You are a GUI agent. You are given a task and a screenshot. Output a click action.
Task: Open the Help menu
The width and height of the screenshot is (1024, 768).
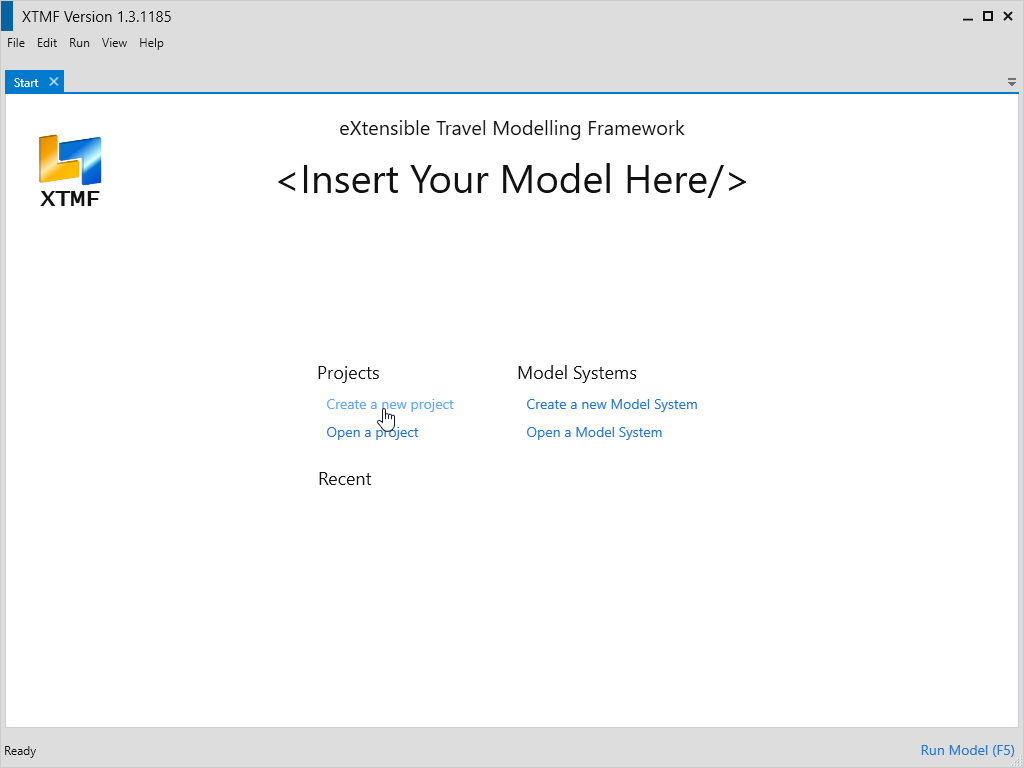[x=151, y=43]
